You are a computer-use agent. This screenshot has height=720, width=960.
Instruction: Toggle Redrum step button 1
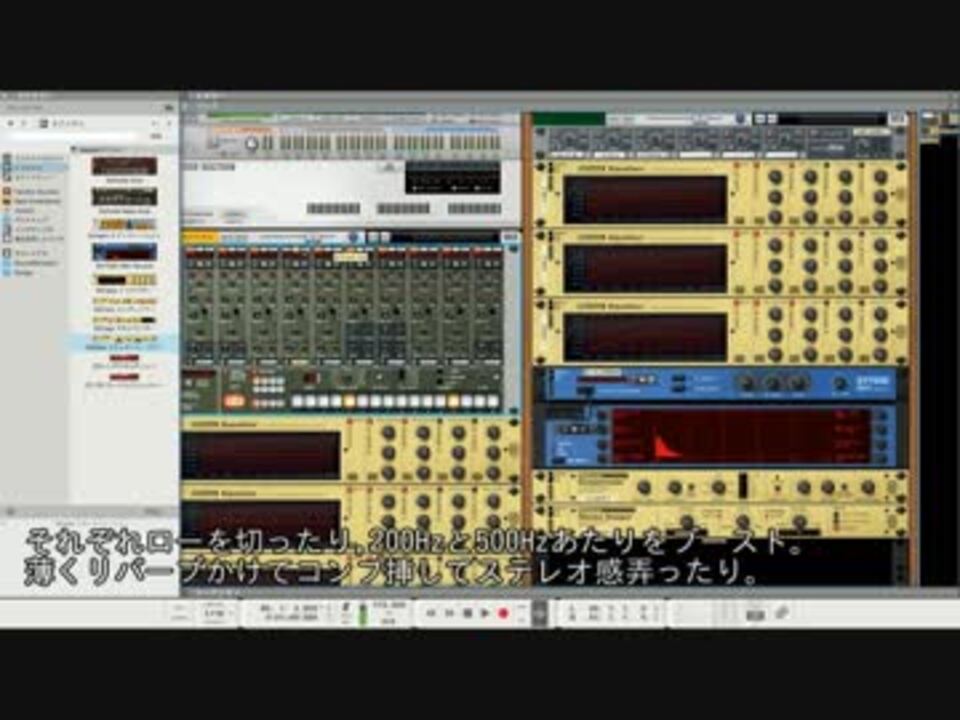298,402
